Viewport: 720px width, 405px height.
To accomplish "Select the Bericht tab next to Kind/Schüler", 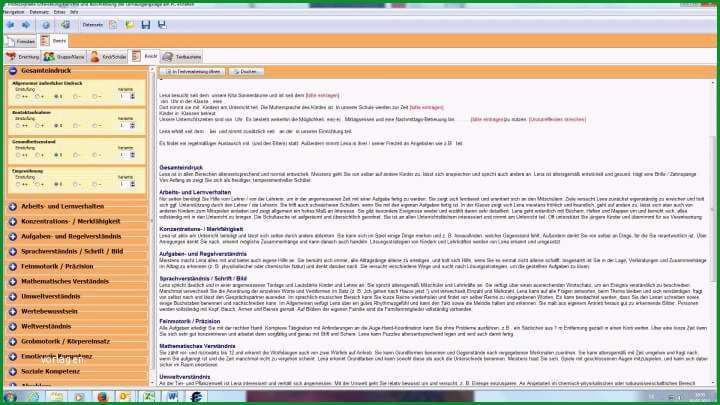I will click(x=145, y=56).
